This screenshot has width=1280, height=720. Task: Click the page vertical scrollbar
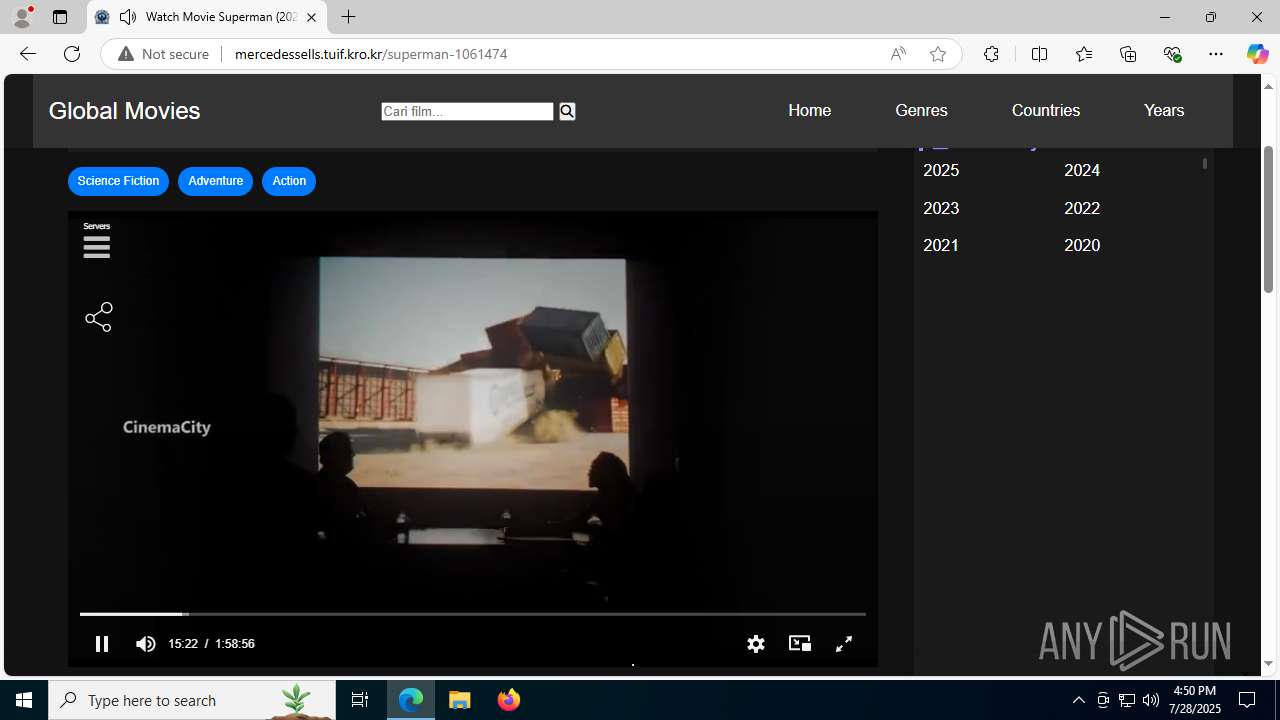(1268, 220)
